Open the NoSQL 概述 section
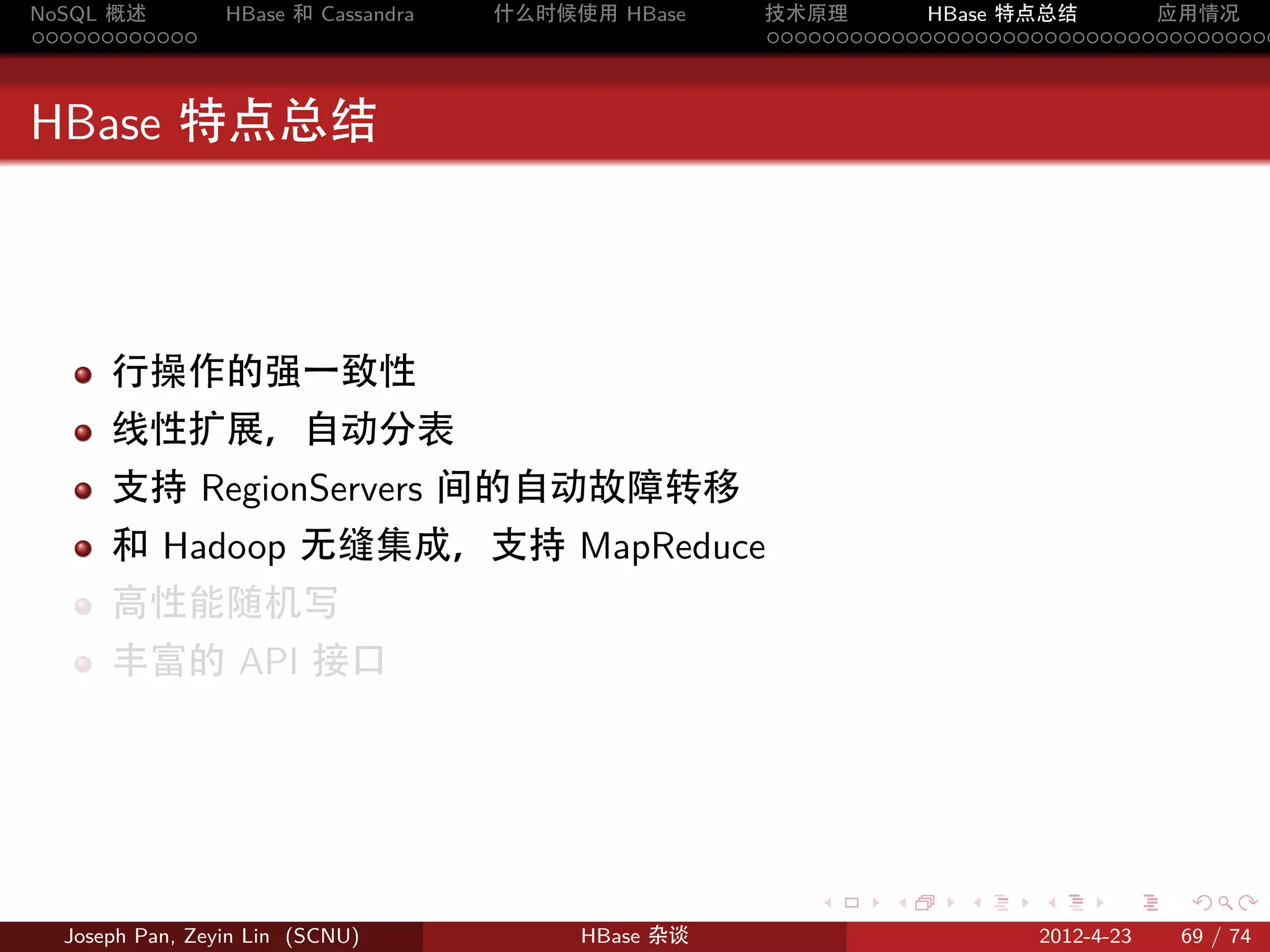 coord(89,14)
